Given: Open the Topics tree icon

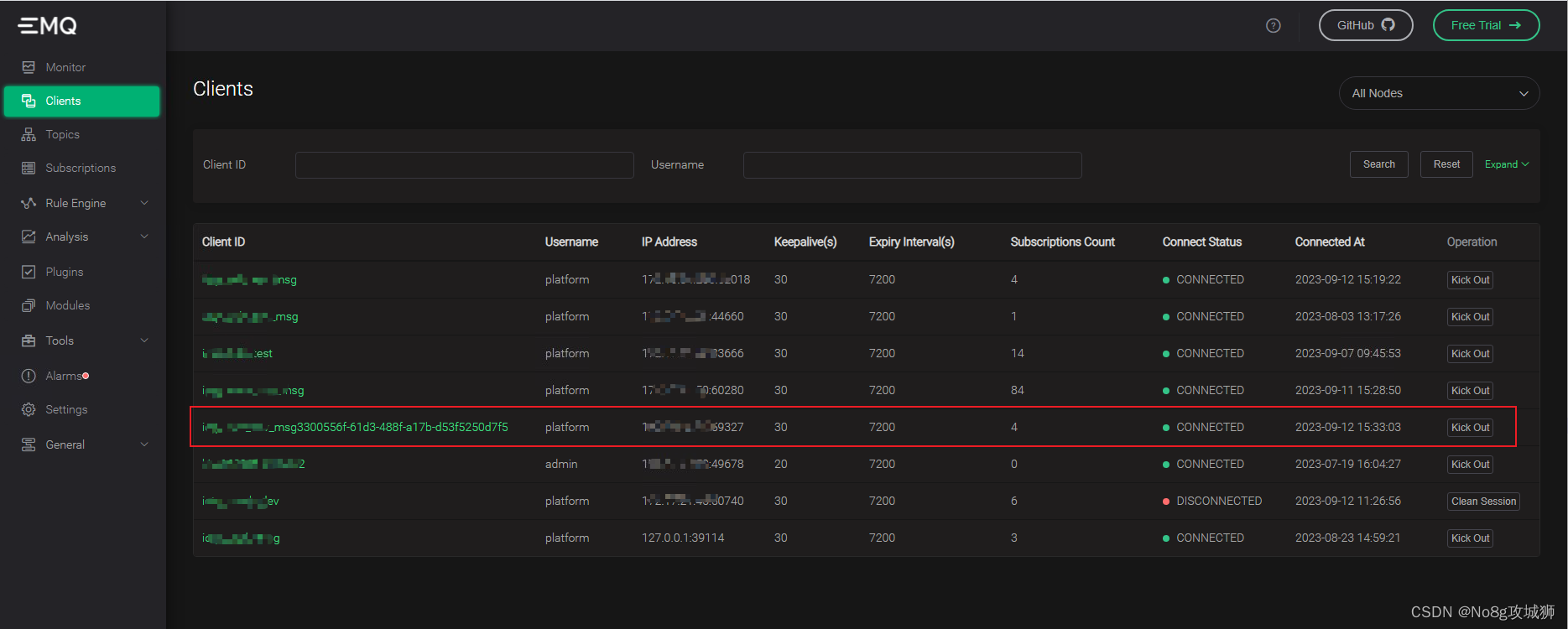Looking at the screenshot, I should click(x=29, y=134).
